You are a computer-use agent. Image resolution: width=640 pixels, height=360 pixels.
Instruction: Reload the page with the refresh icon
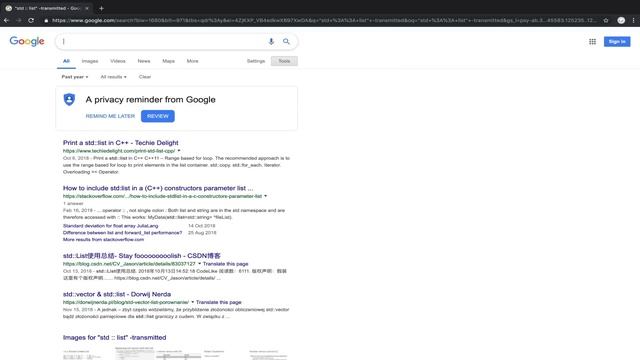[x=31, y=20]
